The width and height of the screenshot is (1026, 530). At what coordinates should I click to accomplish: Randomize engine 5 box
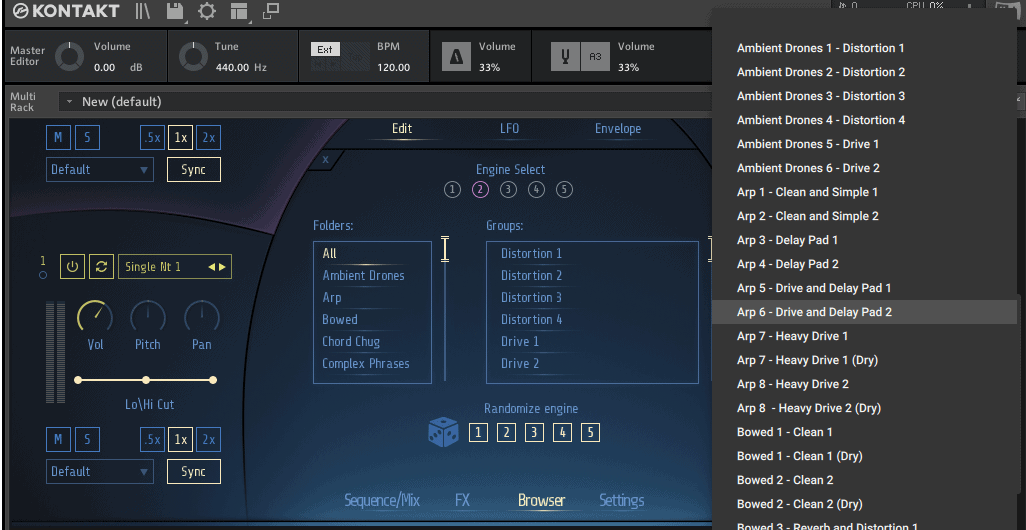590,433
